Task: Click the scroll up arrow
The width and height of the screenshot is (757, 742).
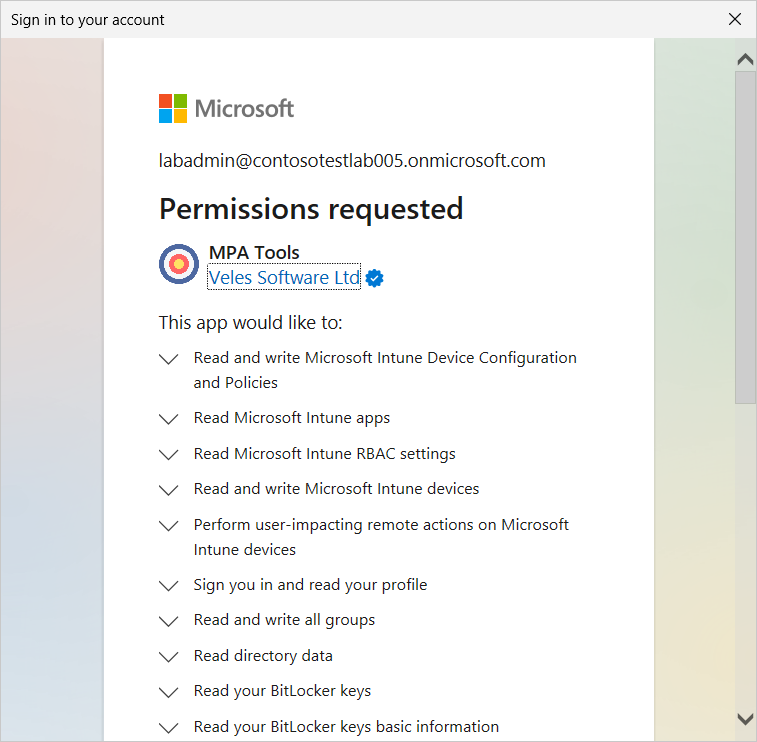Action: click(x=745, y=59)
